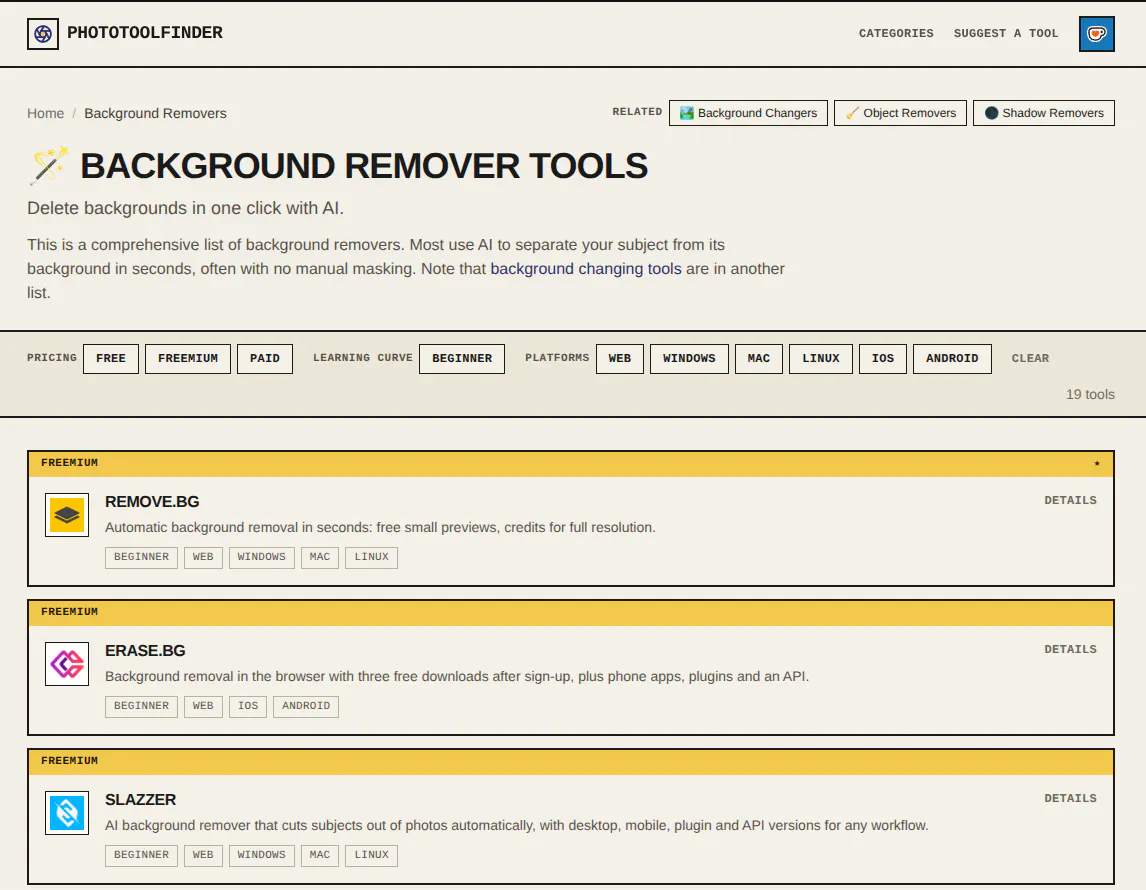
Task: Click BEGINNER tag on Erase.bg card
Action: pos(141,707)
